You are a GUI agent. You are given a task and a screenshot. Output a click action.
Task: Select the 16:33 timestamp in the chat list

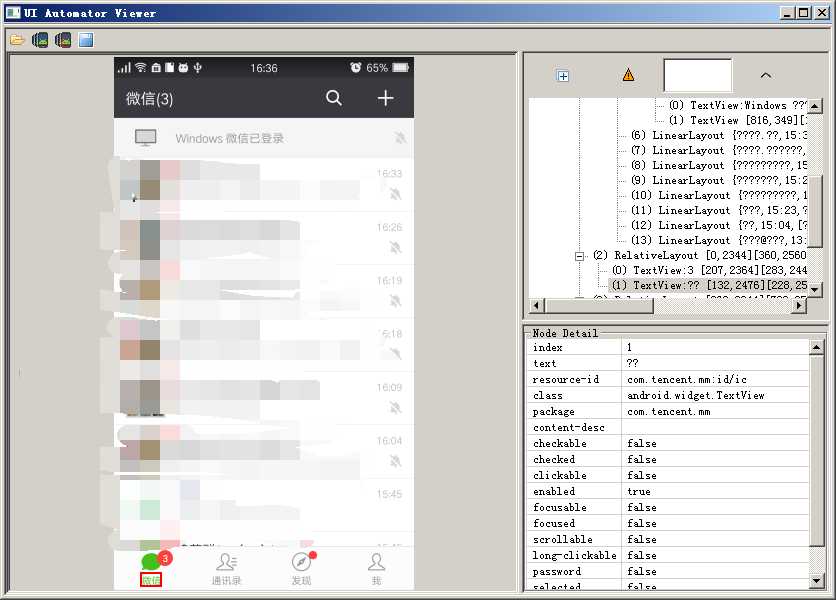389,173
